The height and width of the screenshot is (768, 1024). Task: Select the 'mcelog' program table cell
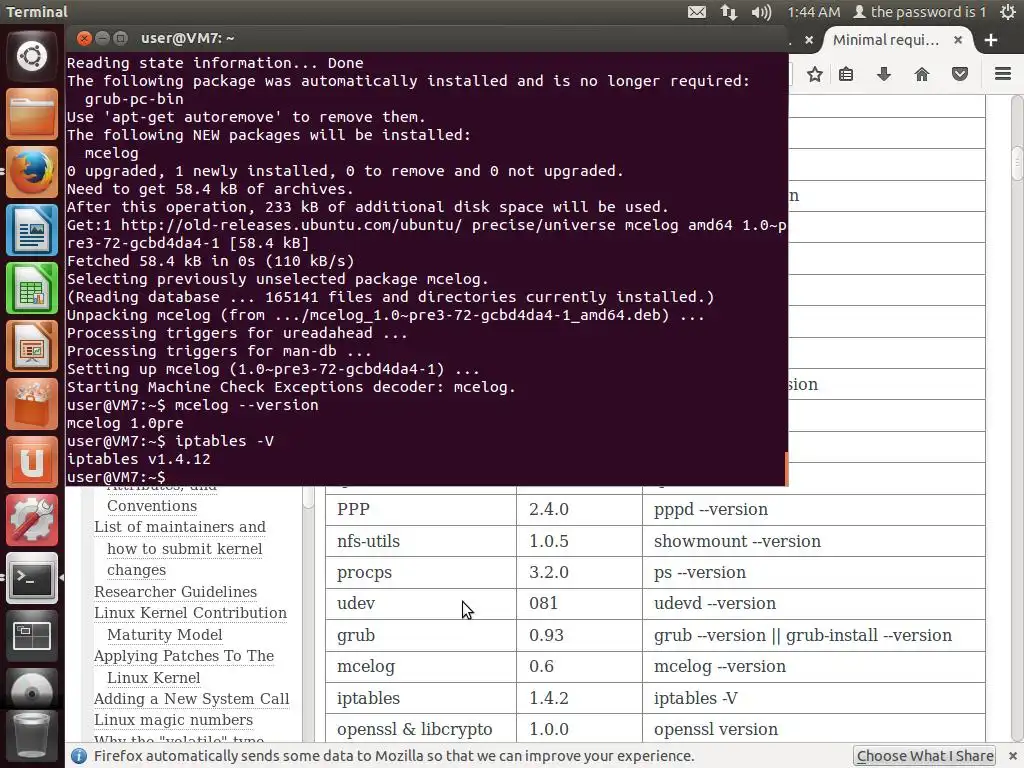(x=421, y=666)
